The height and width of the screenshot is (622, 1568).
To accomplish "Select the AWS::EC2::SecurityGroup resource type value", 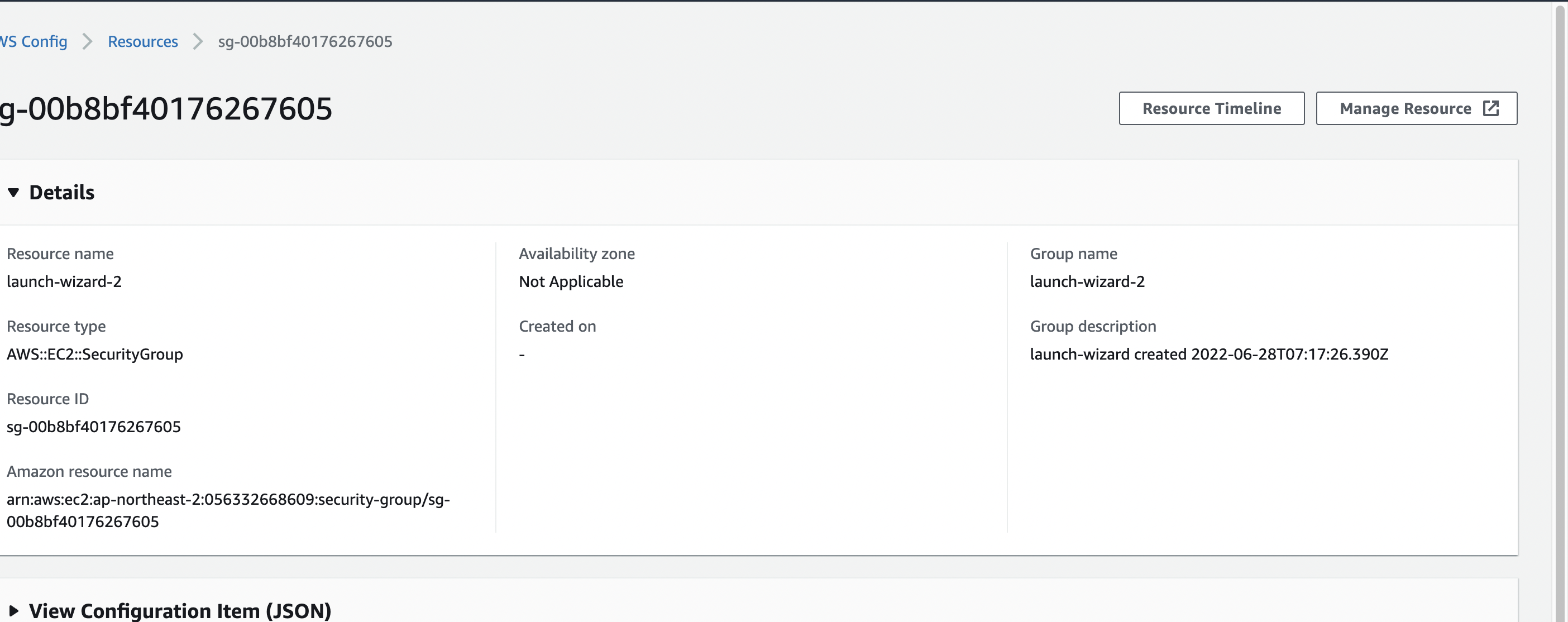I will coord(94,354).
